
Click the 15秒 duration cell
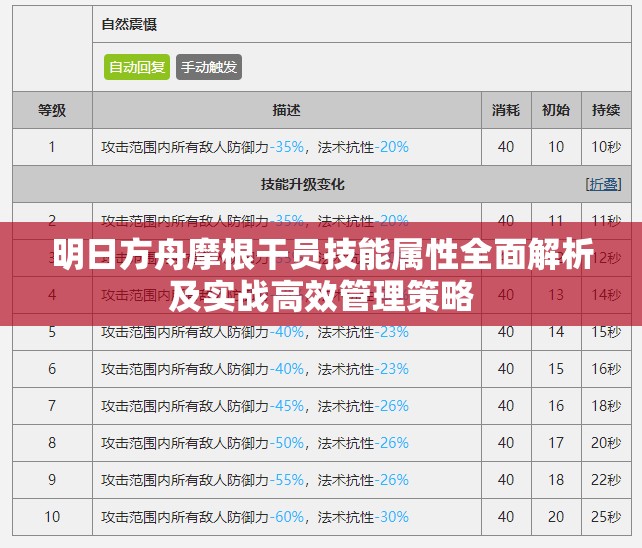(x=606, y=332)
